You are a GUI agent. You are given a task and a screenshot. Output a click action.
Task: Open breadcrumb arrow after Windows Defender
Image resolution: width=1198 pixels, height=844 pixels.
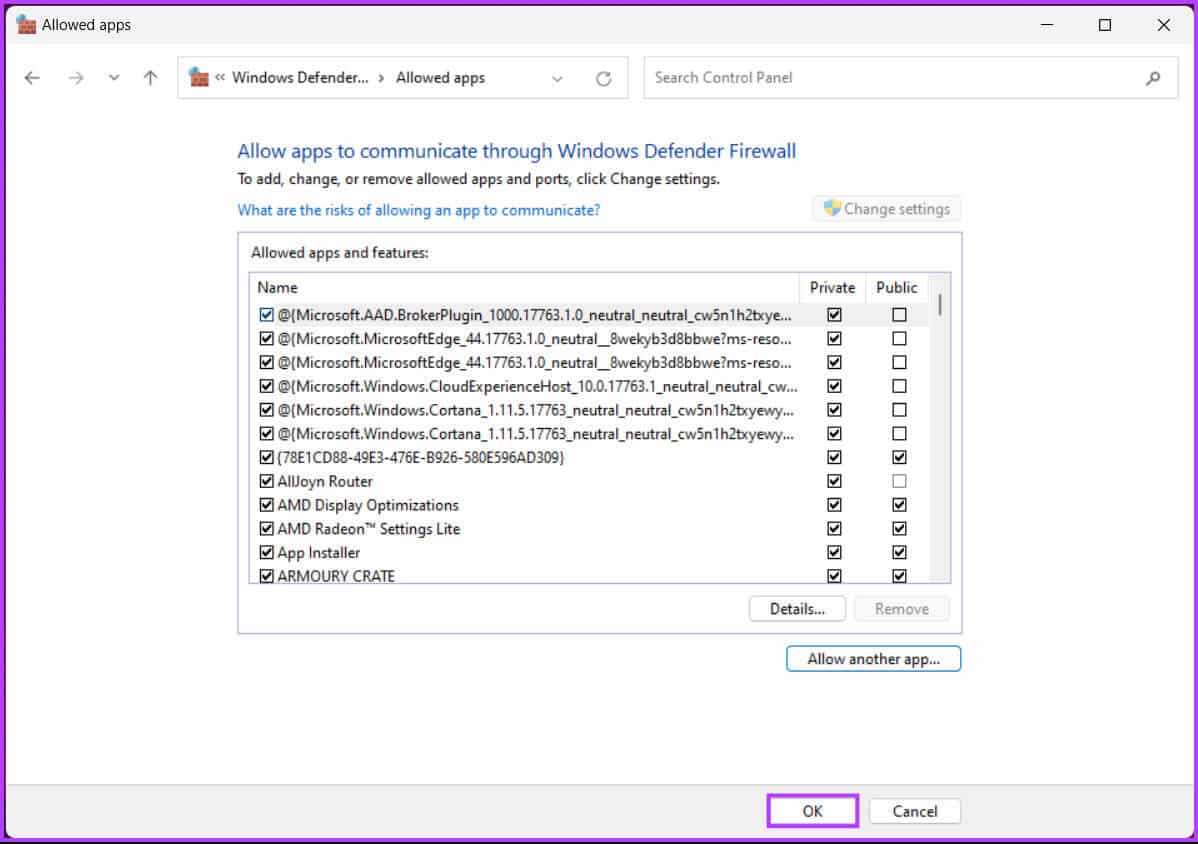pos(381,78)
